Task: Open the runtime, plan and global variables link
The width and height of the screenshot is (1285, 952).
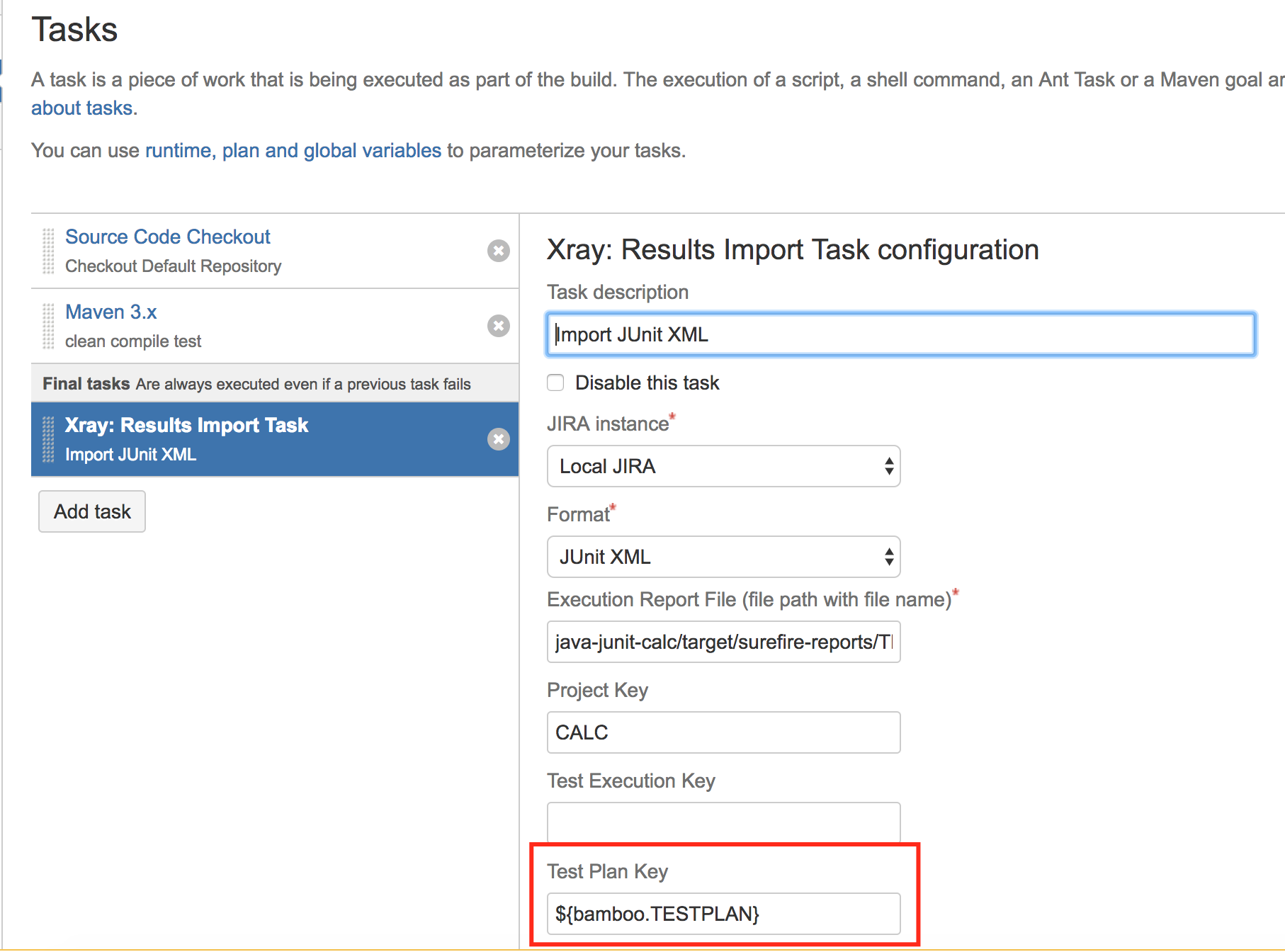Action: pyautogui.click(x=293, y=150)
